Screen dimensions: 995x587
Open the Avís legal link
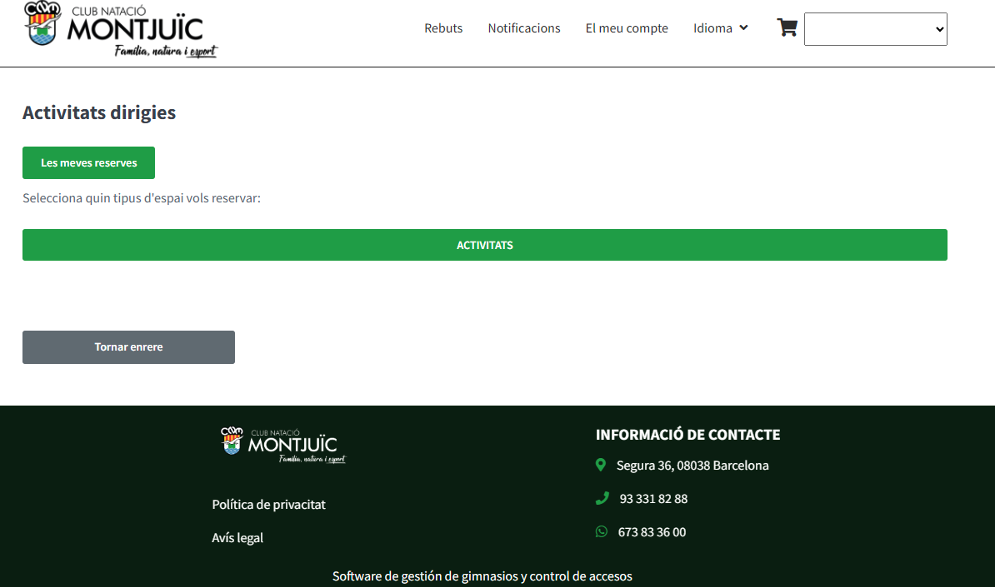[x=238, y=538]
